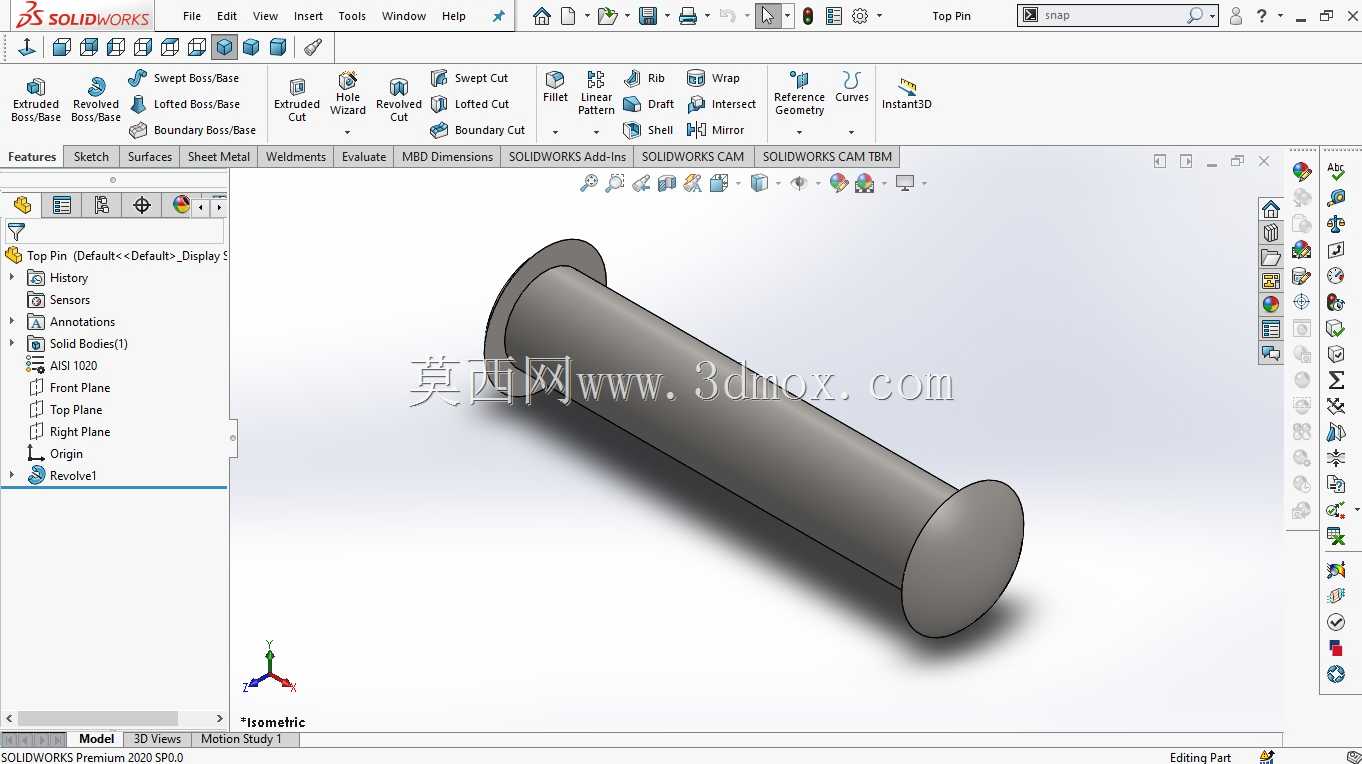Open the File menu
Viewport: 1362px width, 764px height.
tap(192, 16)
